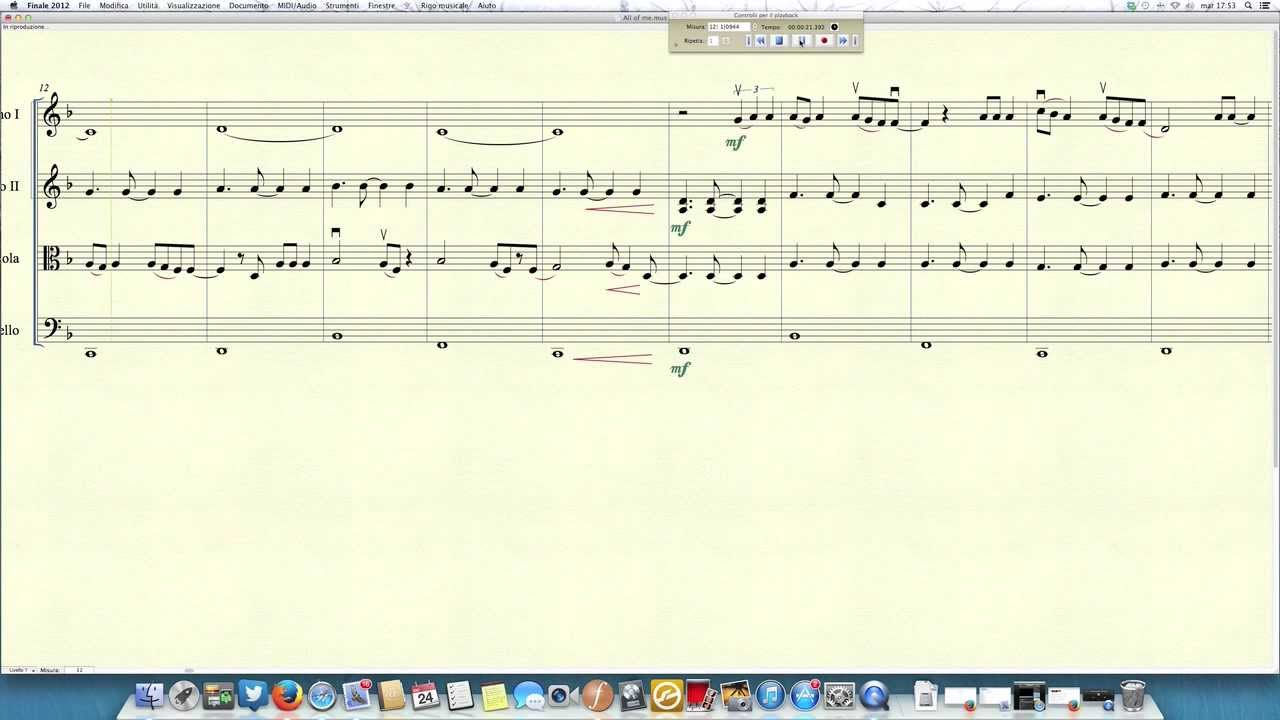Image resolution: width=1280 pixels, height=720 pixels.
Task: Click the Time Machine clock icon
Action: (1146, 5)
